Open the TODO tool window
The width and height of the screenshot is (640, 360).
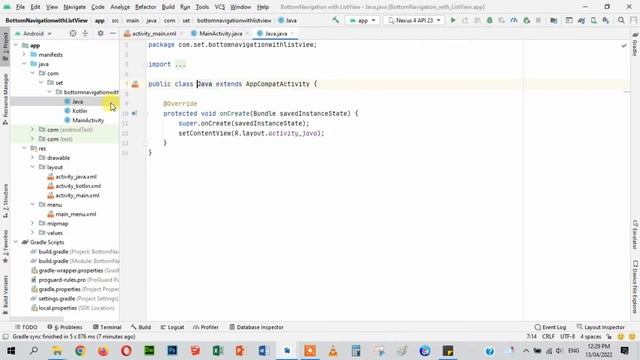26,327
